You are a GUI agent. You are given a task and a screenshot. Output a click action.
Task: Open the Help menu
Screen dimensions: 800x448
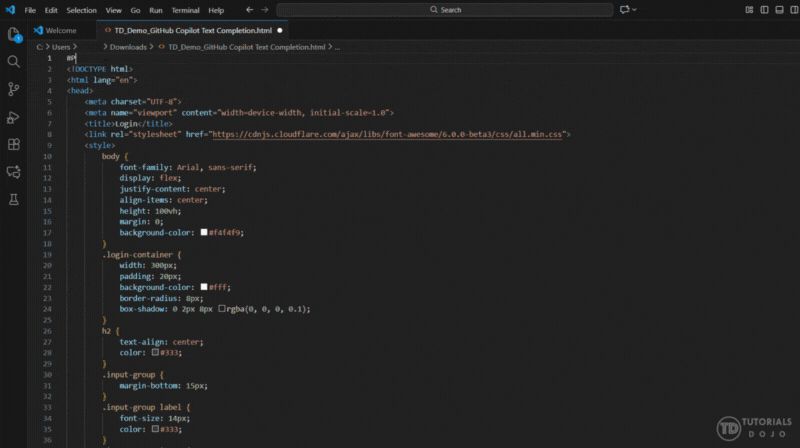(216, 10)
